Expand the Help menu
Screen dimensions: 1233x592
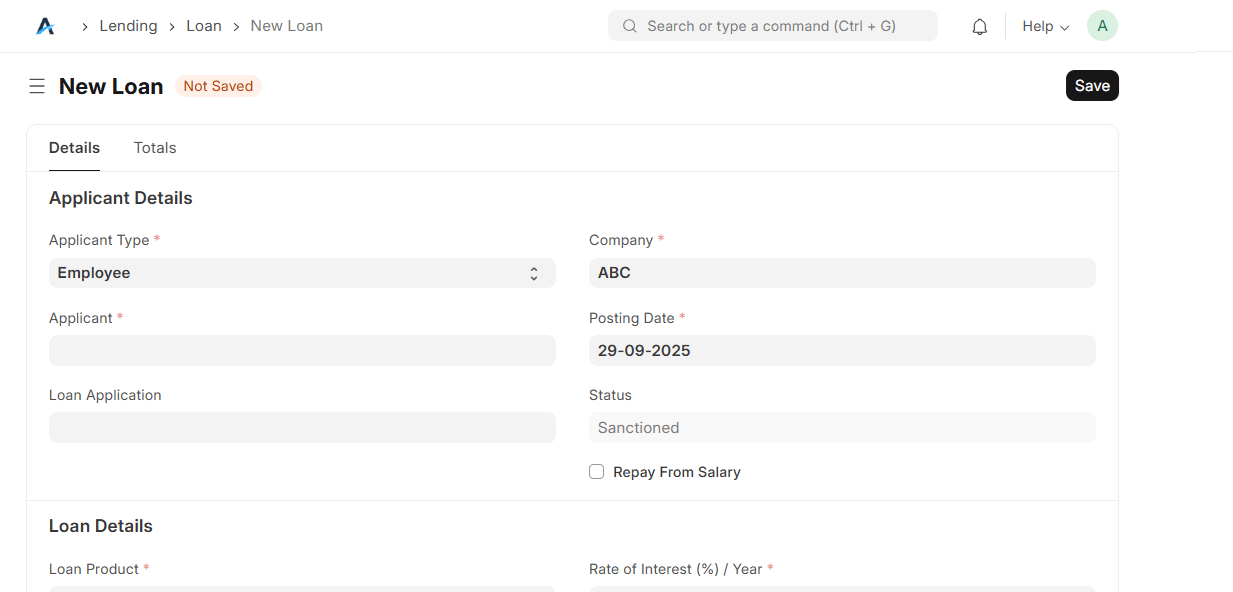coord(1045,26)
